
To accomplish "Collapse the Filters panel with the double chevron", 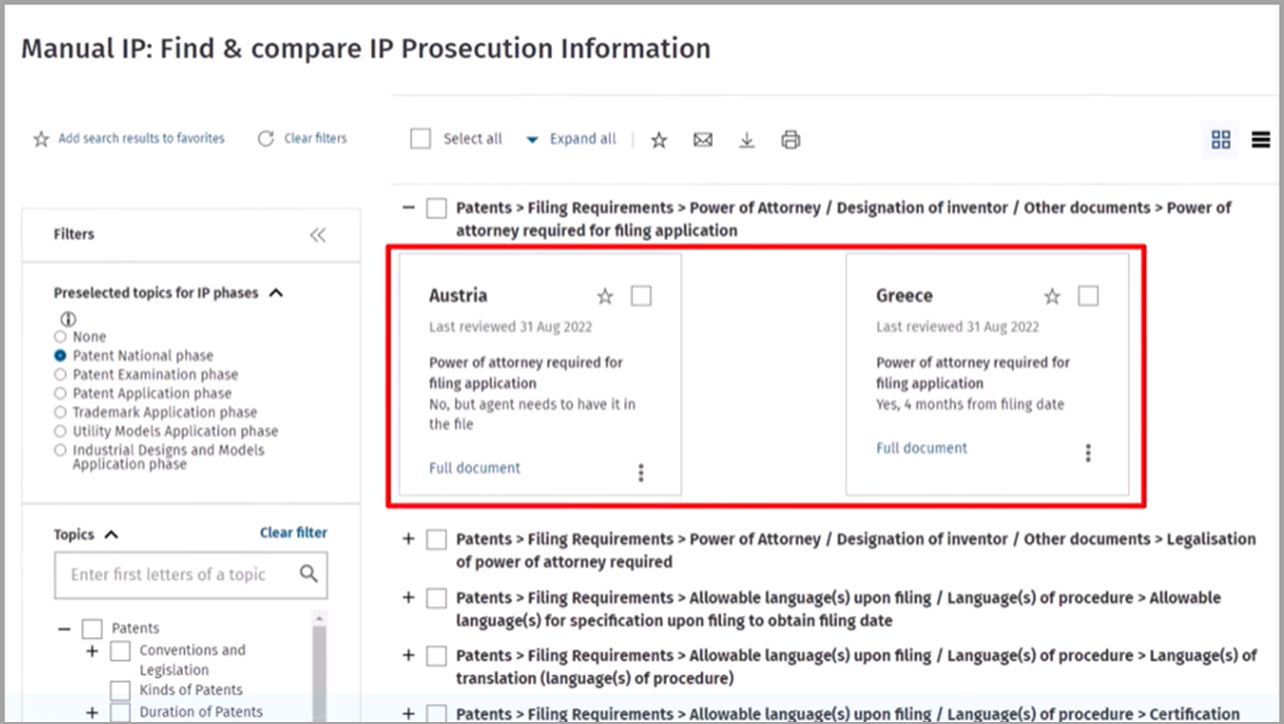I will [x=318, y=235].
